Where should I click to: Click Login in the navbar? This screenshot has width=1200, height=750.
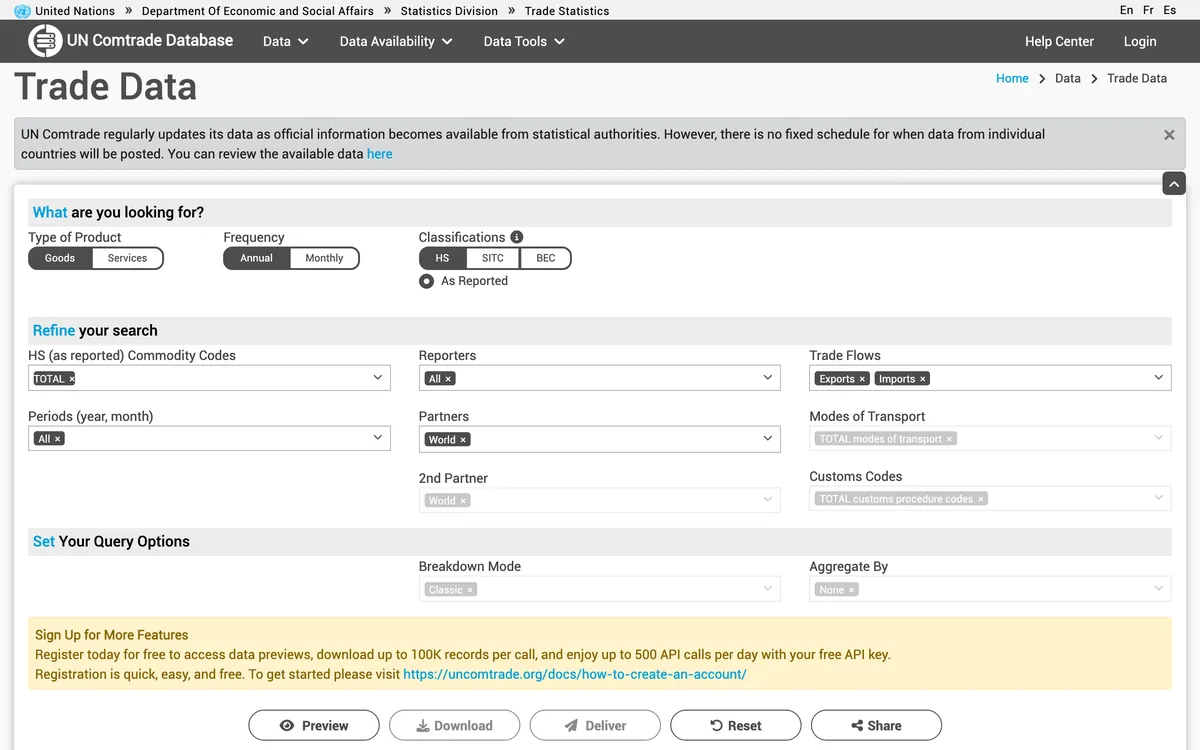1140,41
